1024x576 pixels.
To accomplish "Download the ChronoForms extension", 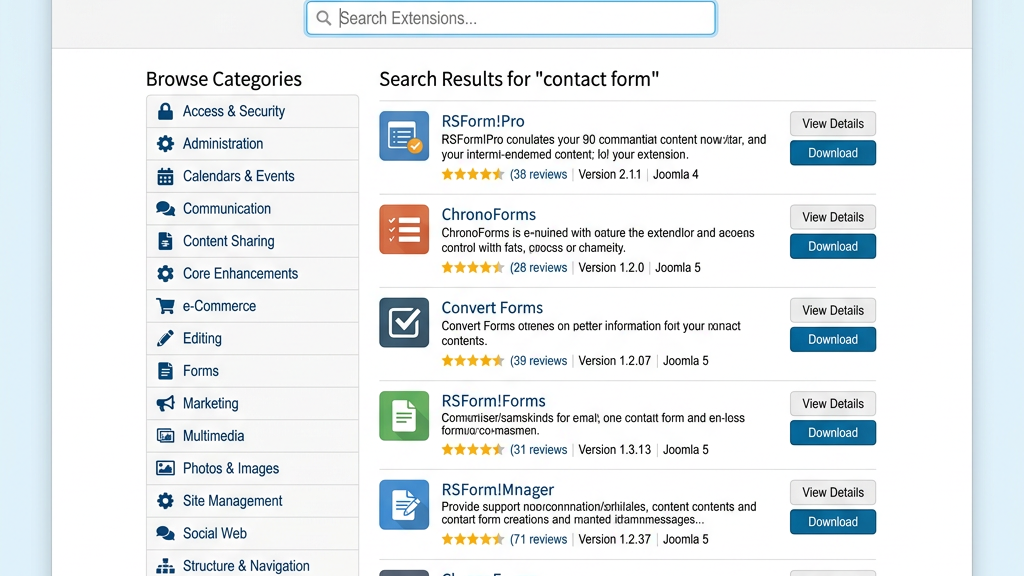I will (x=832, y=246).
